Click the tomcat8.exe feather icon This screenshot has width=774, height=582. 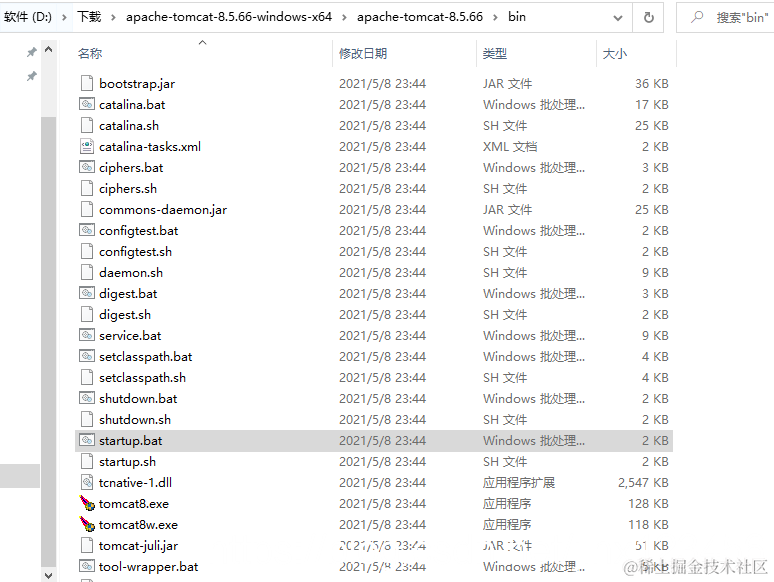87,503
